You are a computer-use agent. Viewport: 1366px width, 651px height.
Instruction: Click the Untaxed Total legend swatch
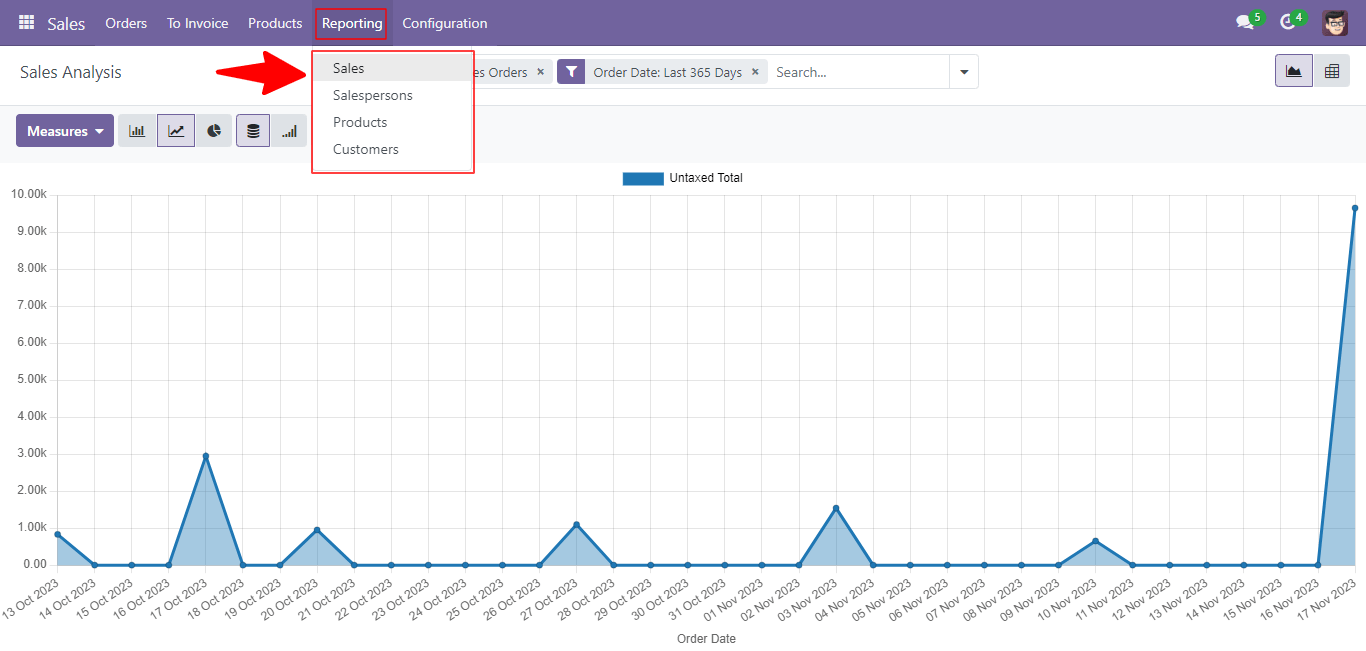click(x=643, y=178)
